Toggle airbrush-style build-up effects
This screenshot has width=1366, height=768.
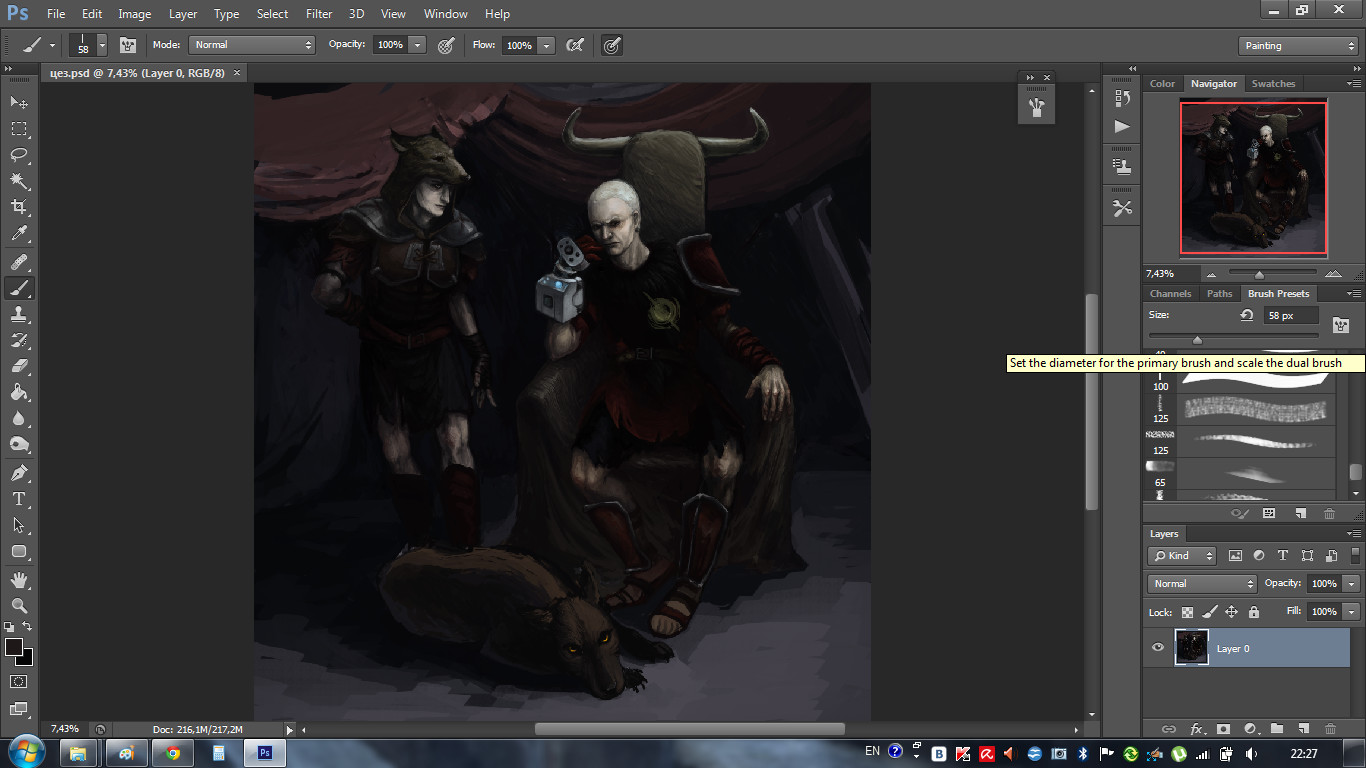click(x=575, y=45)
